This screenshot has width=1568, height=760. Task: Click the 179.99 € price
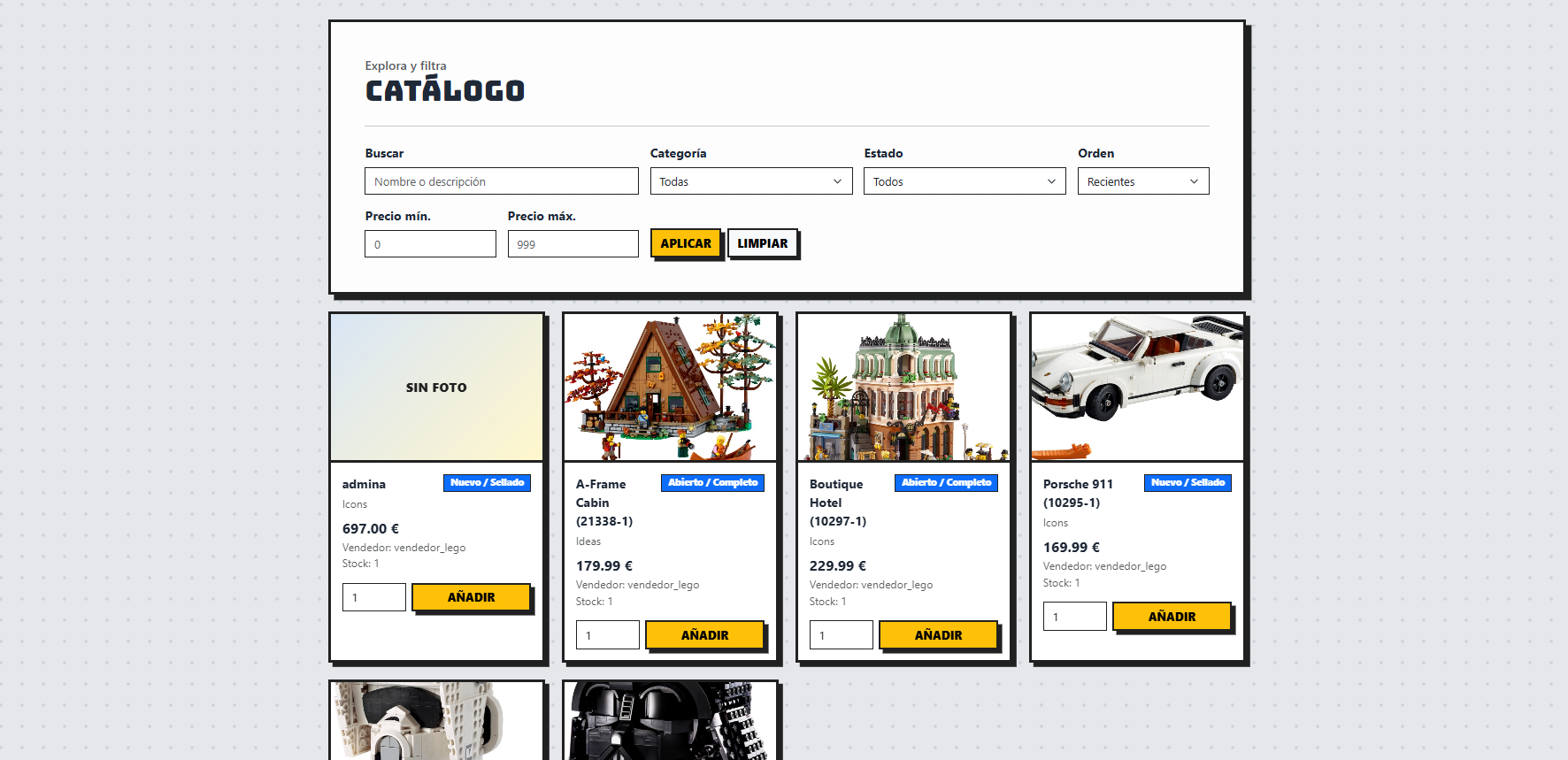[x=604, y=566]
